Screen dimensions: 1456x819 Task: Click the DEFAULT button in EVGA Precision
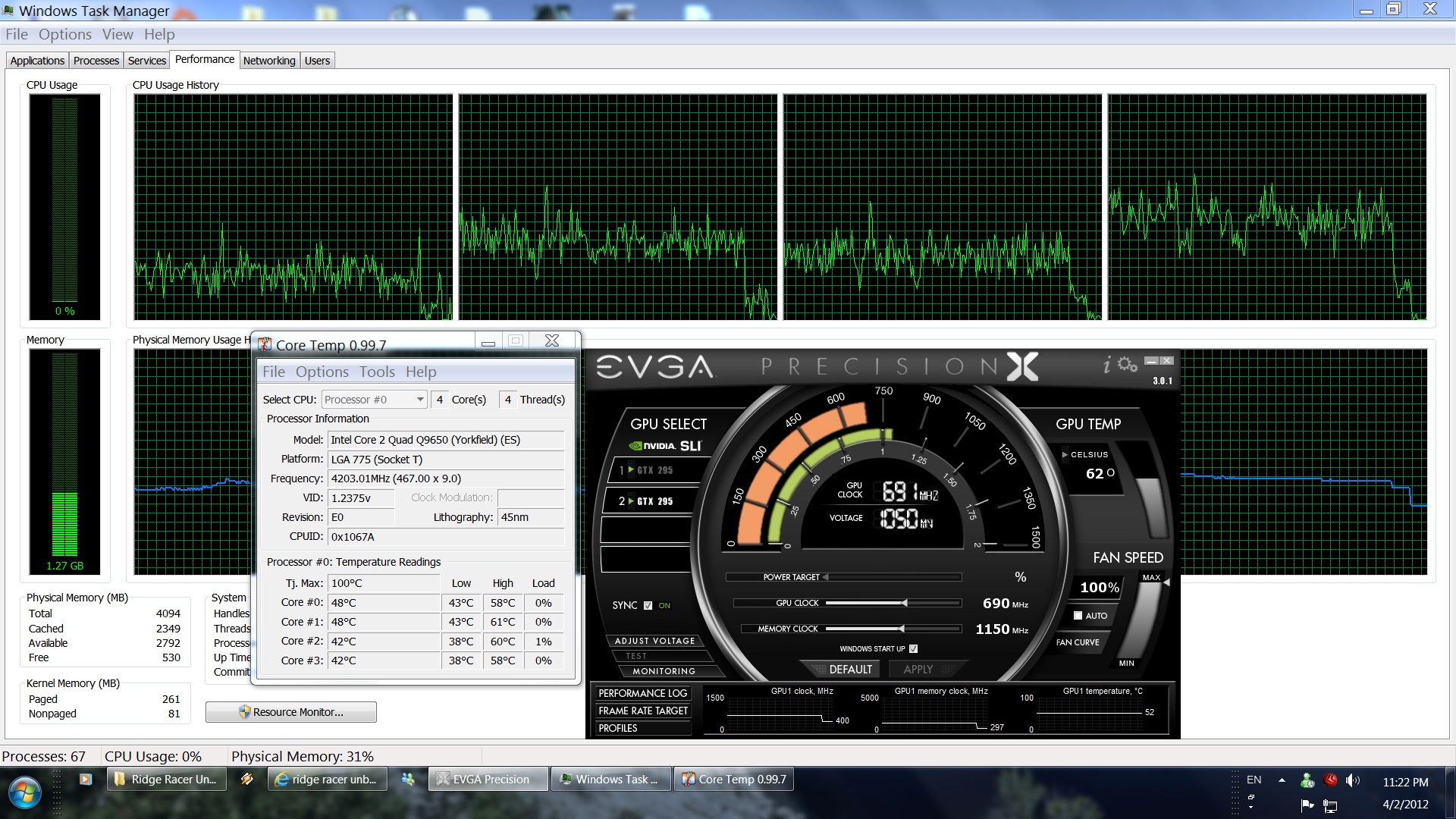pyautogui.click(x=850, y=670)
